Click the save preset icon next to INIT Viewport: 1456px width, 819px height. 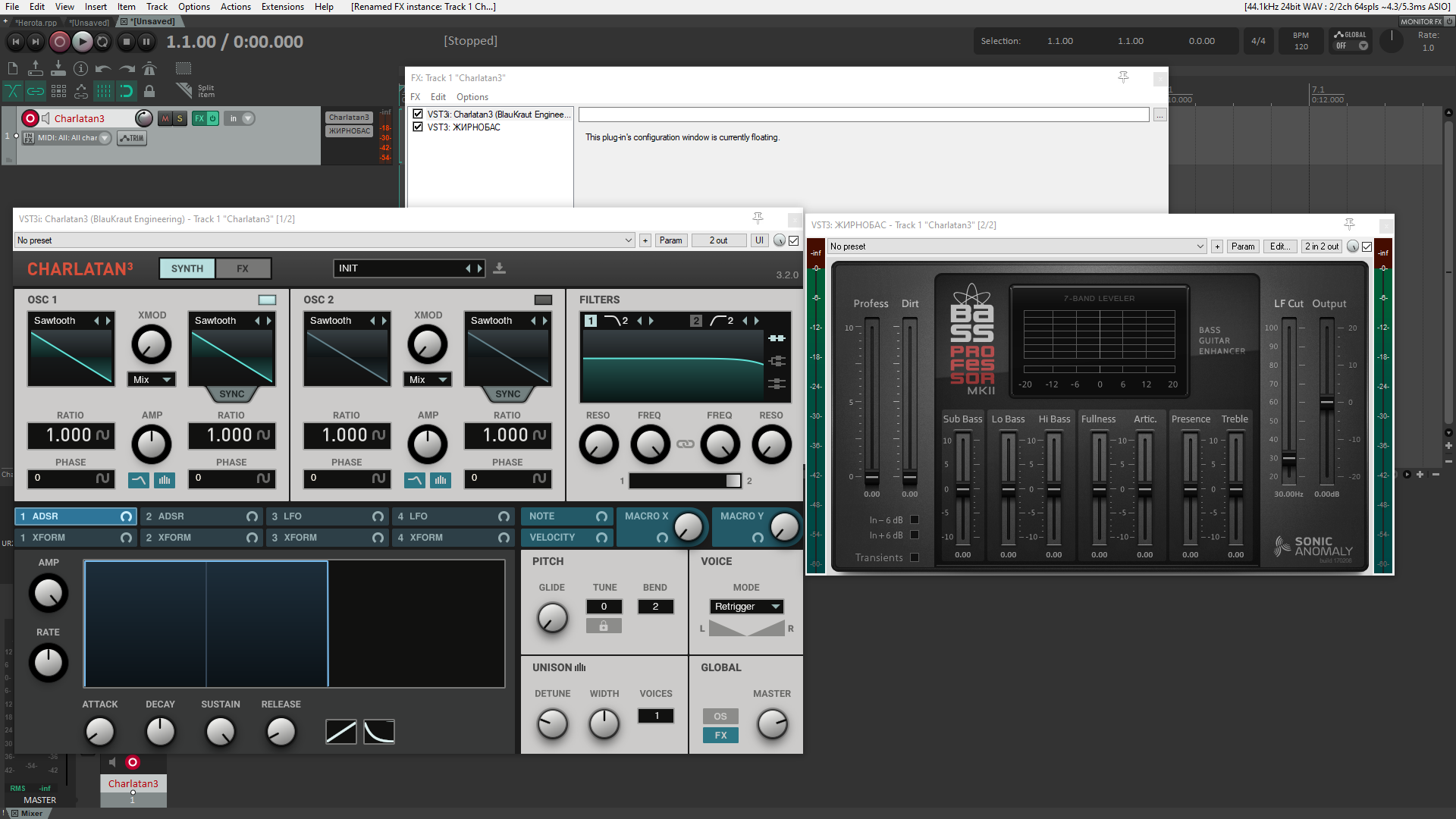click(499, 268)
